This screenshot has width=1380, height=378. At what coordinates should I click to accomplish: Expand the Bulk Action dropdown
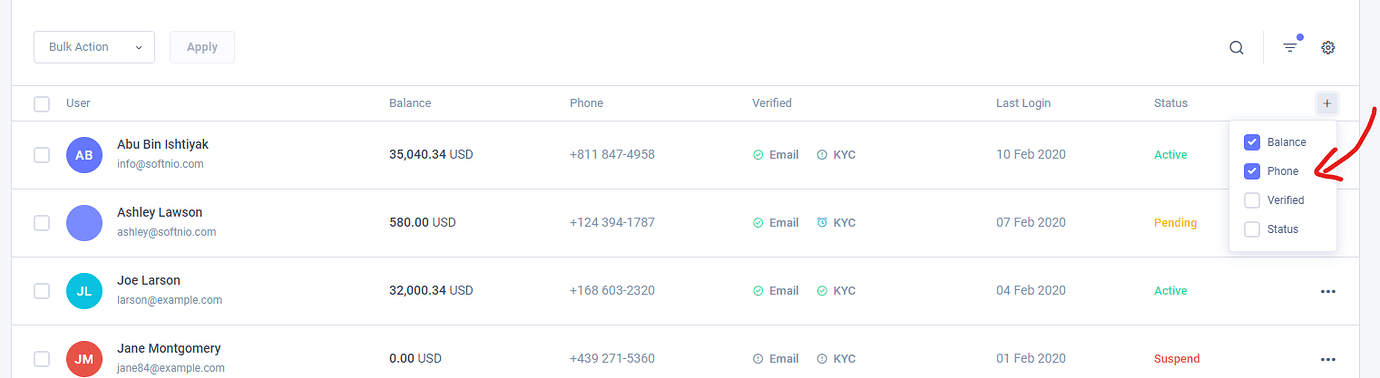click(x=94, y=47)
